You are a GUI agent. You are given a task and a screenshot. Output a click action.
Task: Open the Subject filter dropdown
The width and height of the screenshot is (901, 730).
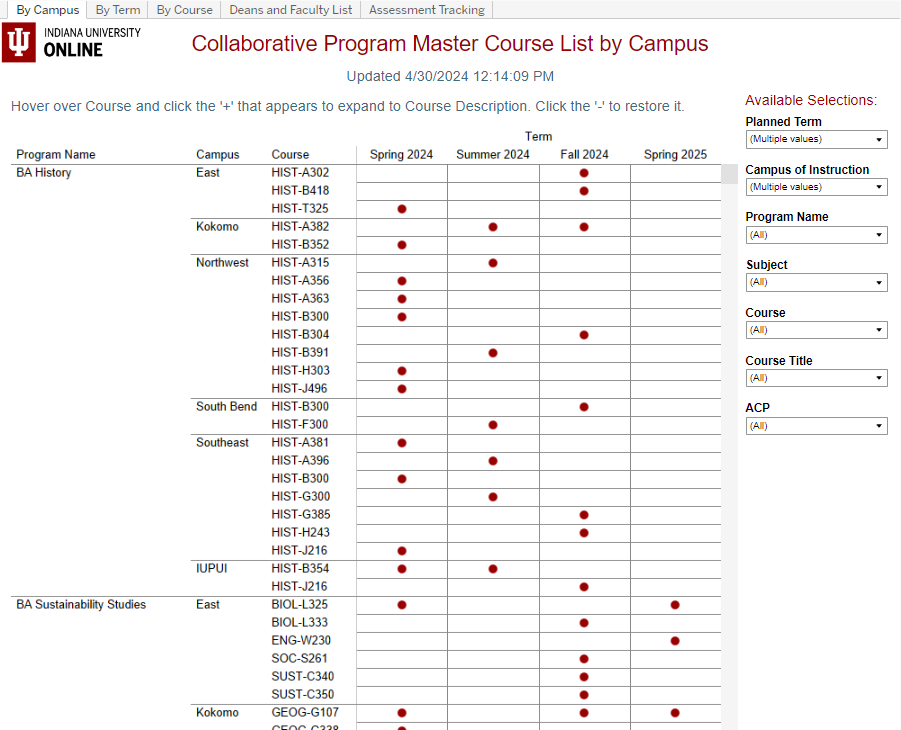coord(816,283)
